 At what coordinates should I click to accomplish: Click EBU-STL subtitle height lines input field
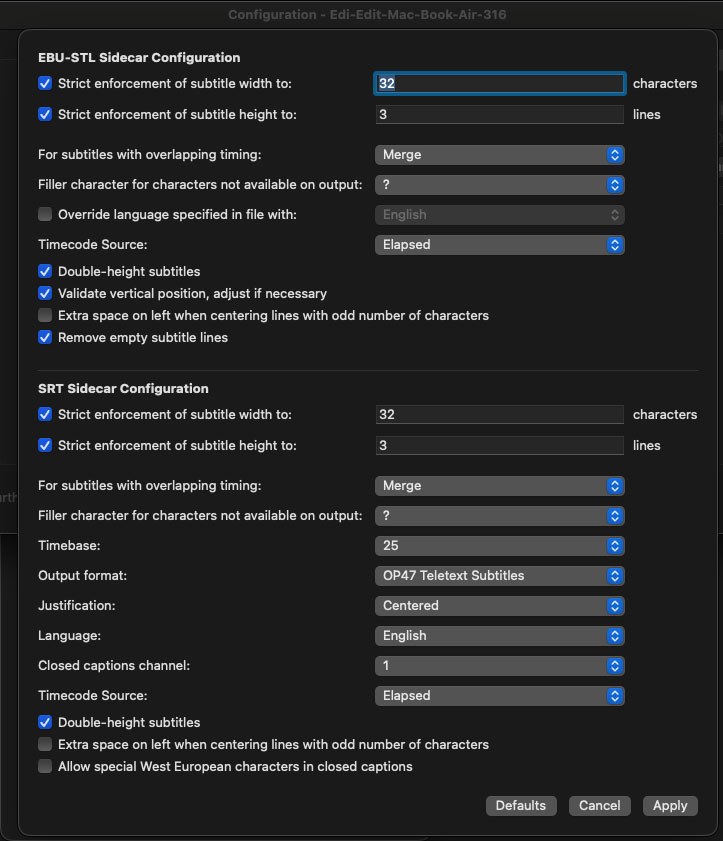coord(500,115)
